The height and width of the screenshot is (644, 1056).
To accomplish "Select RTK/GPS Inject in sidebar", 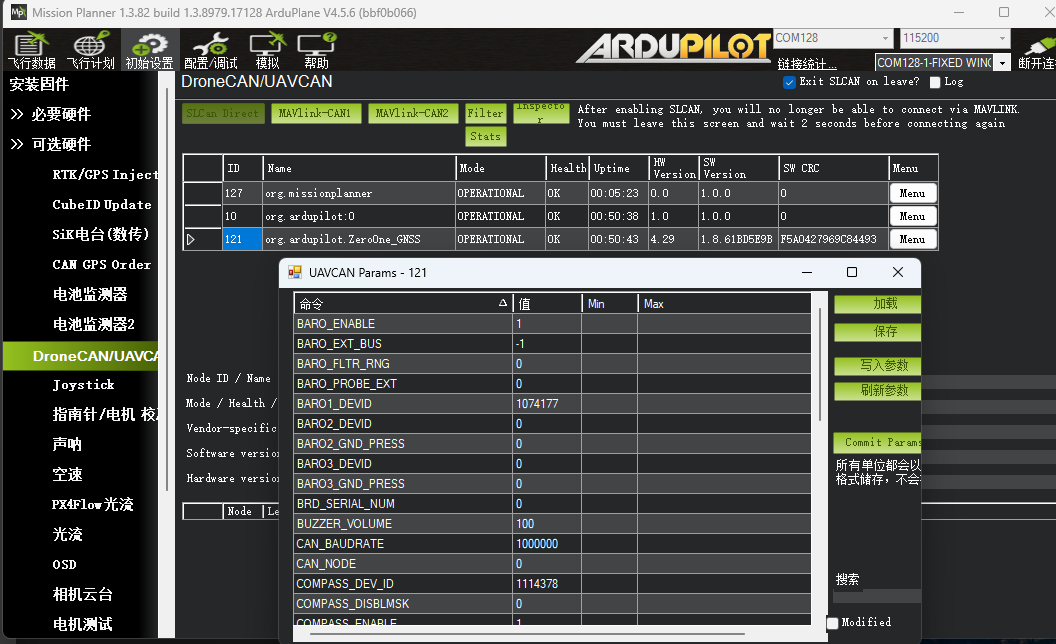I will pyautogui.click(x=105, y=174).
